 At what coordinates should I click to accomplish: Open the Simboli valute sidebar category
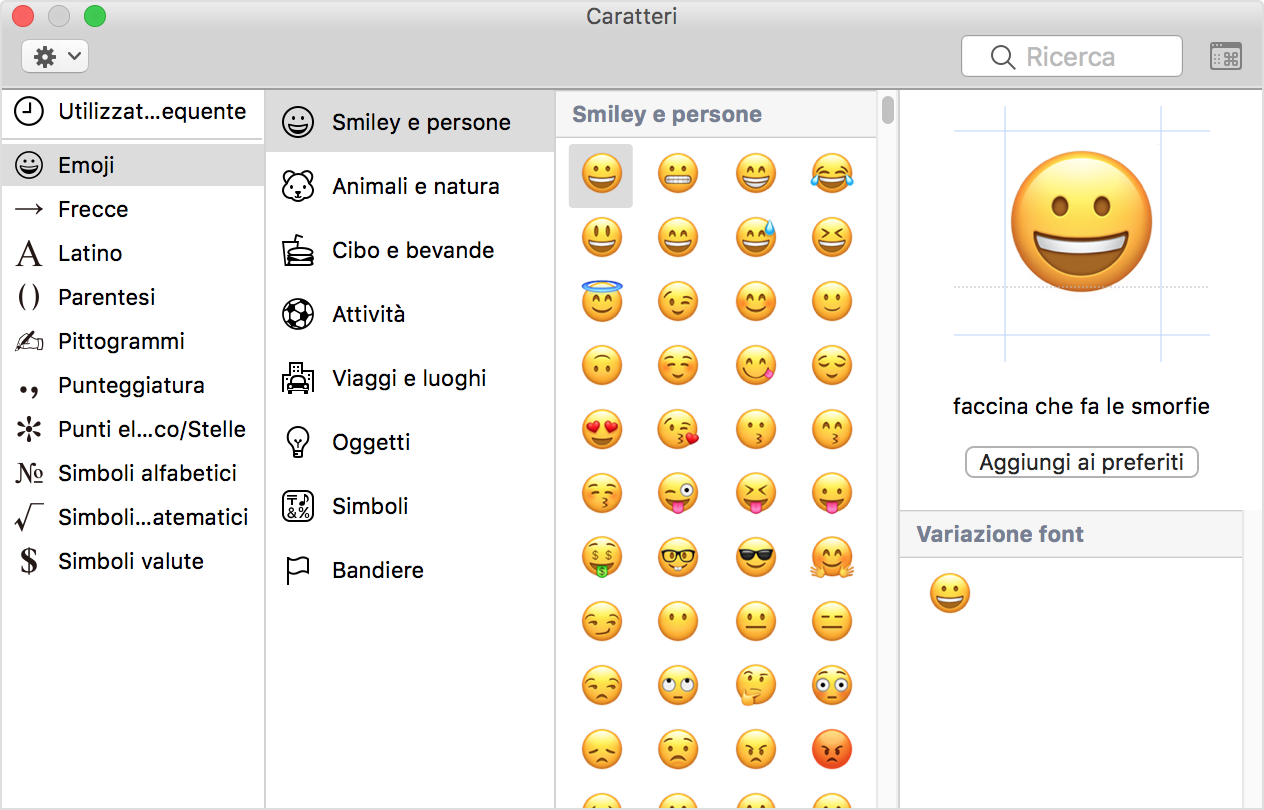pos(130,561)
